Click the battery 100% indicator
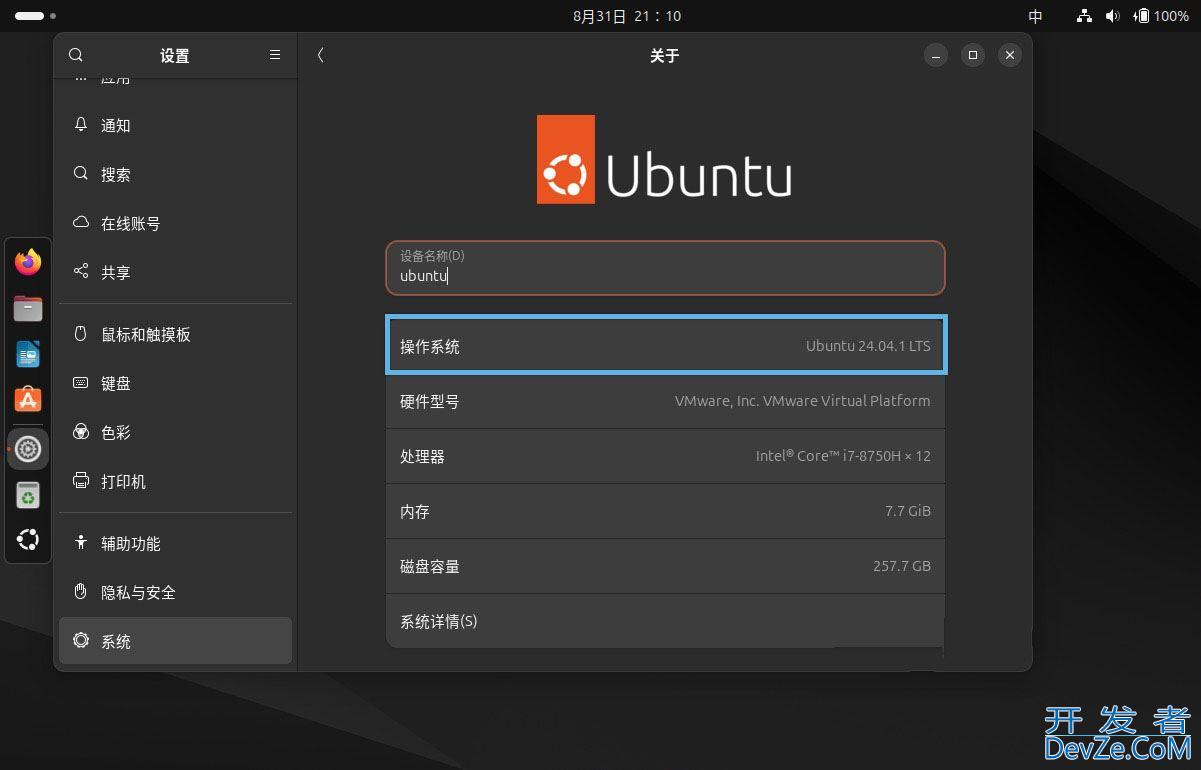The image size is (1201, 770). click(1161, 16)
